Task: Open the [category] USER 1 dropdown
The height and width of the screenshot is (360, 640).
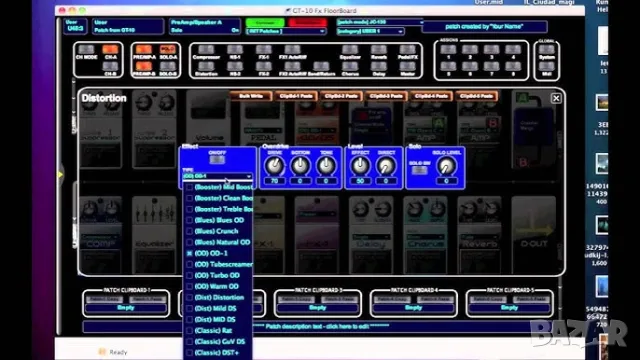Action: [x=370, y=31]
